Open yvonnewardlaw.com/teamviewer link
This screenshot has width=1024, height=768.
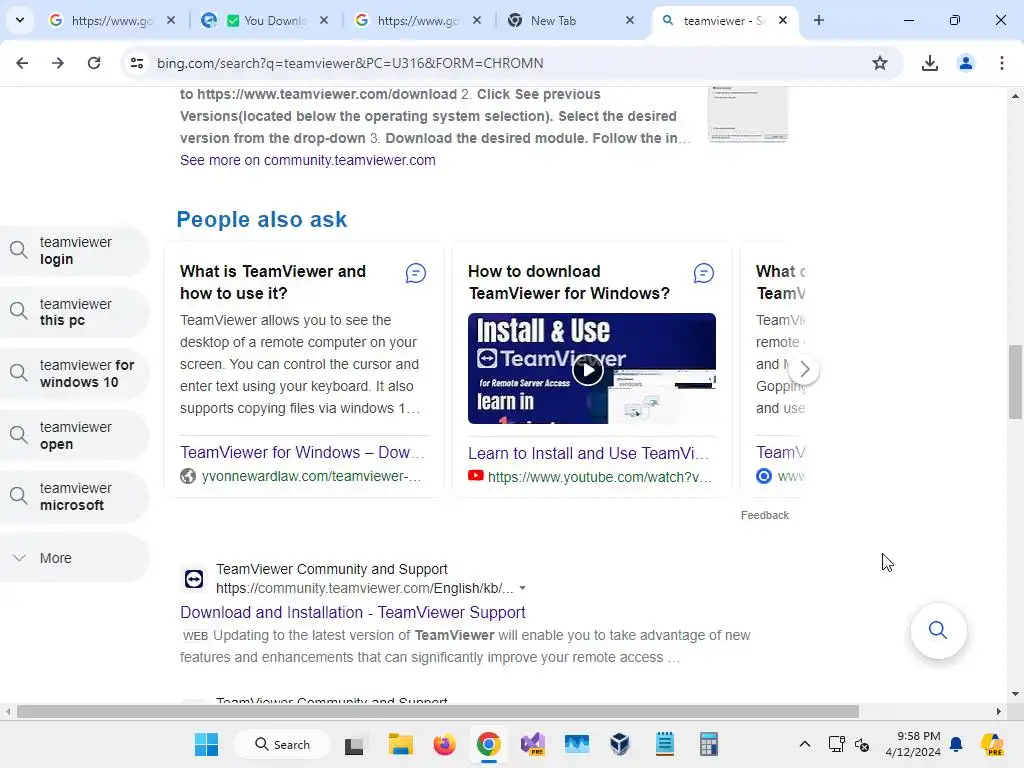[311, 476]
